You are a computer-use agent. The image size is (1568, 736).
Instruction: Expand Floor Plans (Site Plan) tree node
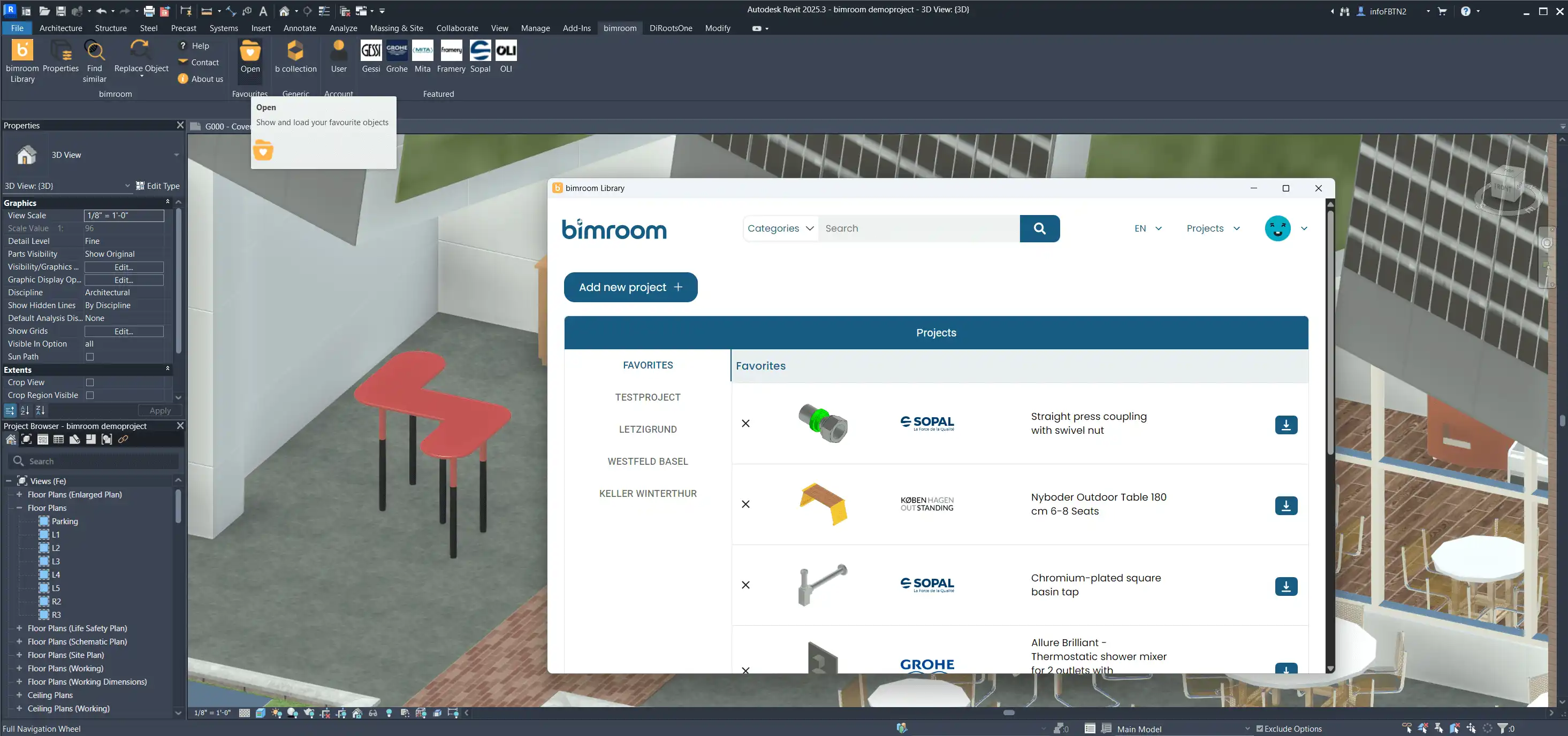click(19, 655)
